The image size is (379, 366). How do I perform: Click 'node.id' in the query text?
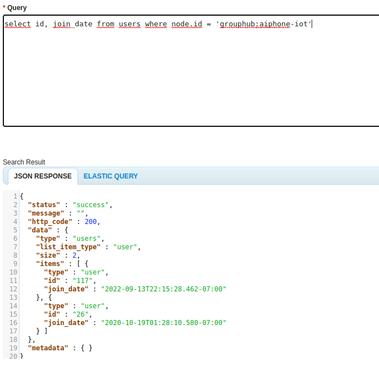[x=187, y=24]
